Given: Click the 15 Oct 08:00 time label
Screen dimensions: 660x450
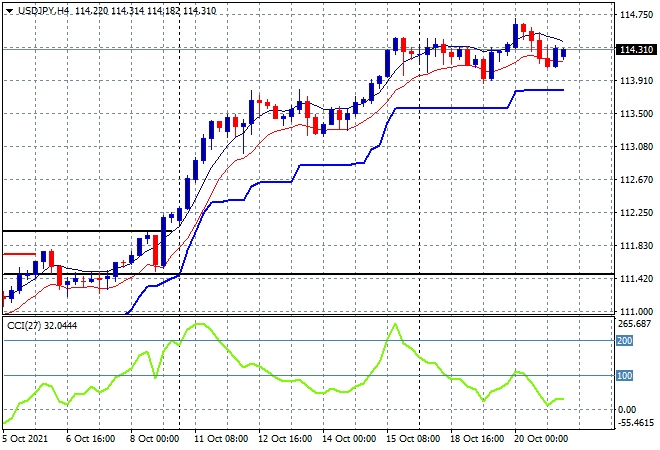Looking at the screenshot, I should point(412,439).
